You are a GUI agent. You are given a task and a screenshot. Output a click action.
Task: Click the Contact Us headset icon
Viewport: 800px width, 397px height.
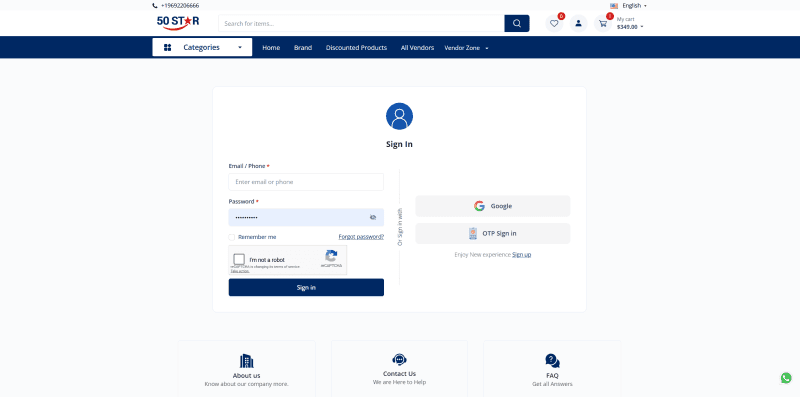pyautogui.click(x=399, y=360)
